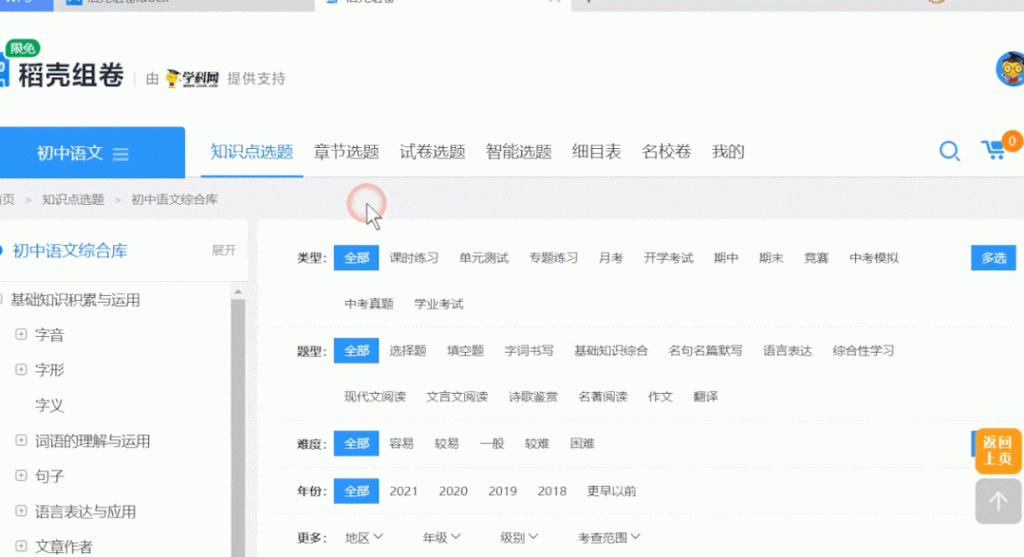Screen dimensions: 1024x557
Task: Open the 细目表 tab
Action: coord(596,152)
